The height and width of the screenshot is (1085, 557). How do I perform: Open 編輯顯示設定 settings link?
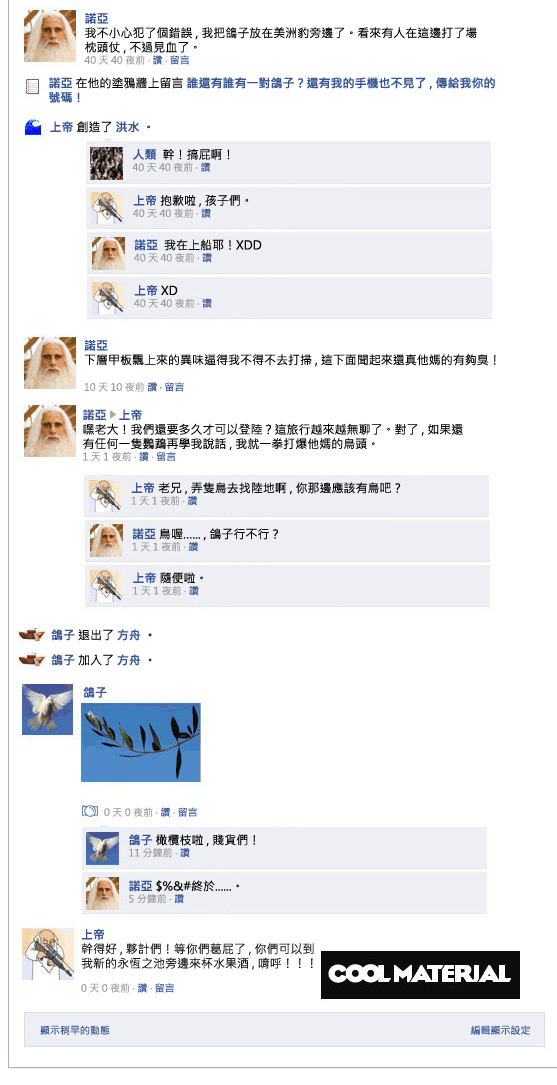[x=500, y=1030]
